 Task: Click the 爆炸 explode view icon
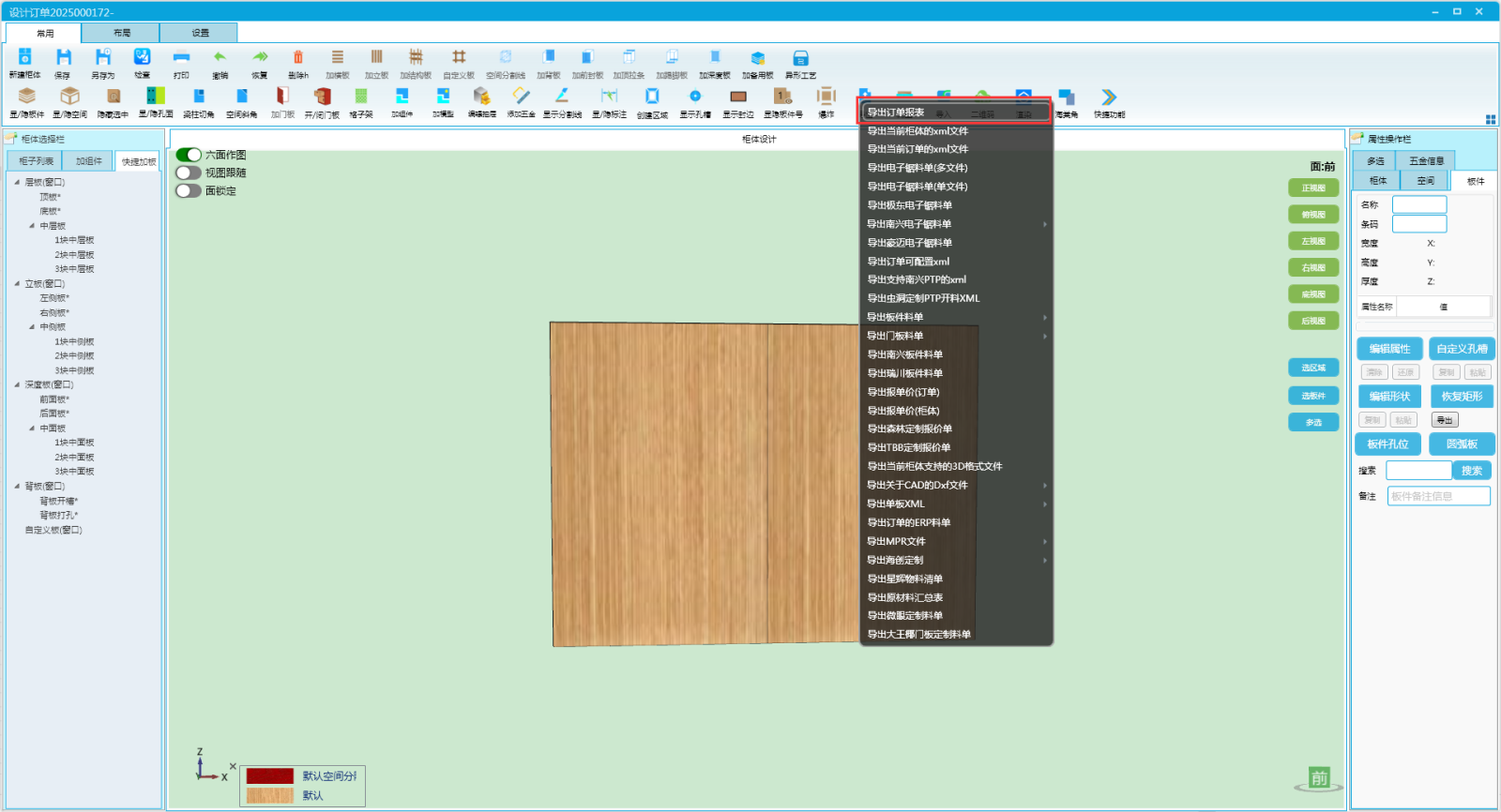coord(826,97)
